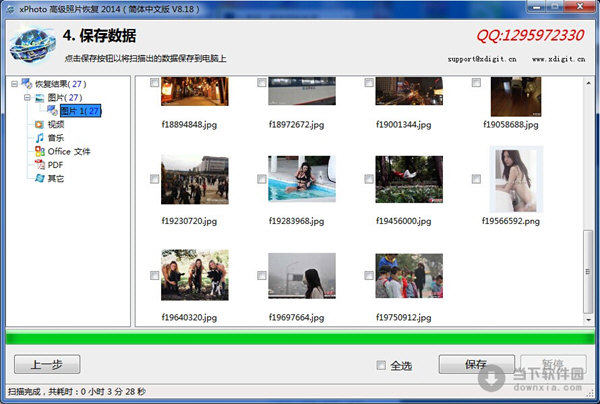
Task: Click the 4. 保存数据 heading
Action: [99, 36]
